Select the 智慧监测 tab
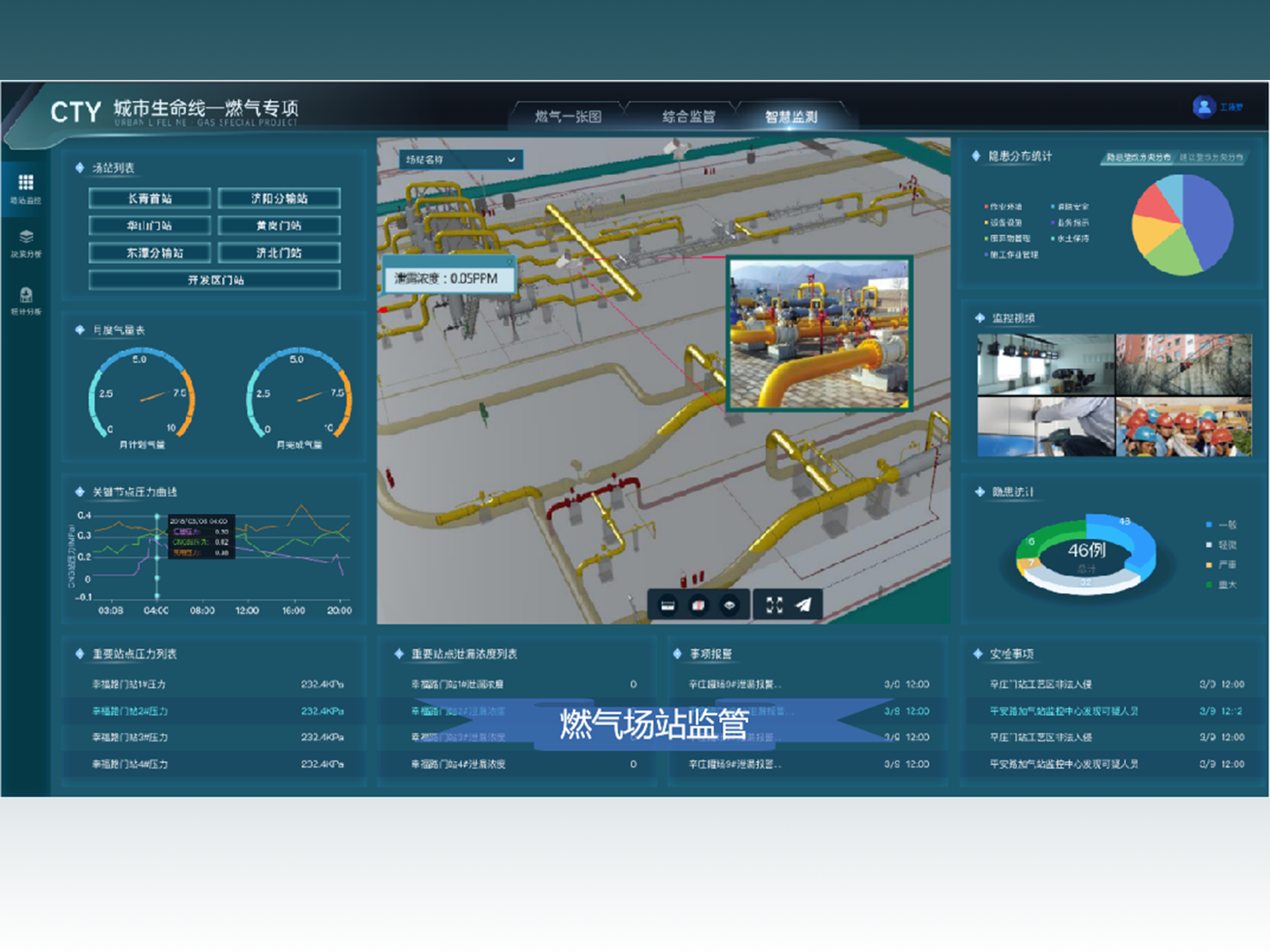1270x952 pixels. tap(791, 116)
